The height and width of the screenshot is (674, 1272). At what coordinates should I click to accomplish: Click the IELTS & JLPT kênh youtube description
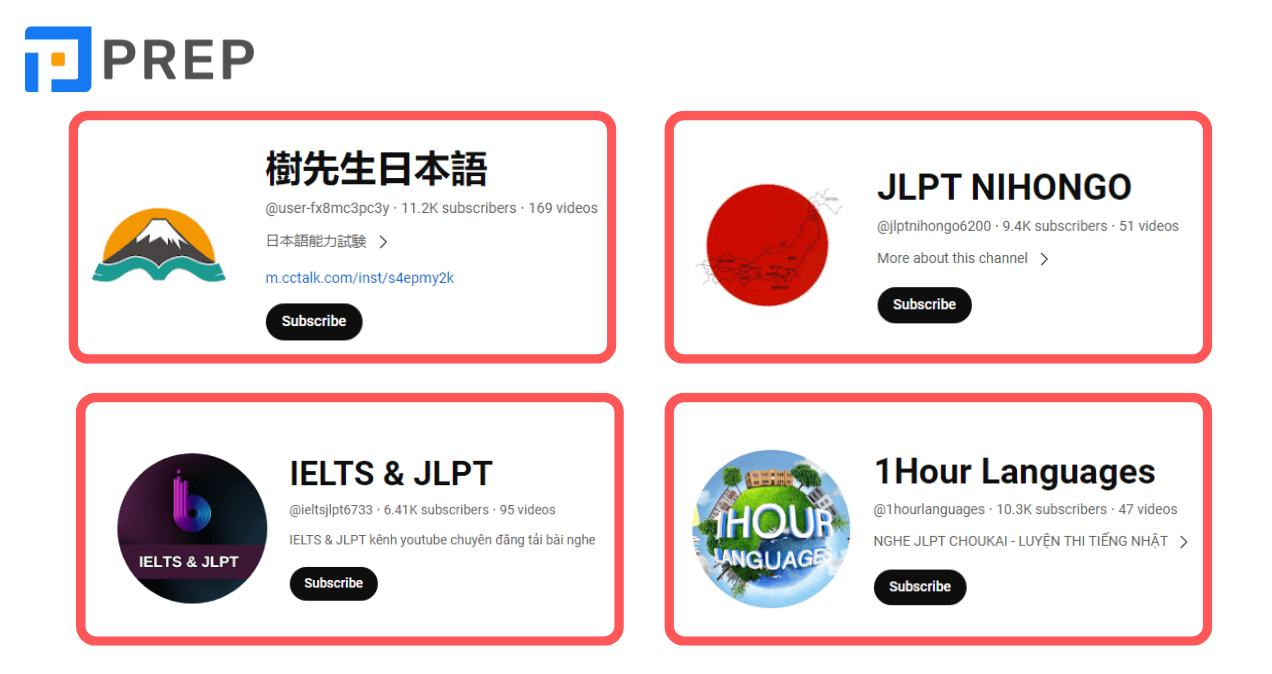pyautogui.click(x=442, y=540)
